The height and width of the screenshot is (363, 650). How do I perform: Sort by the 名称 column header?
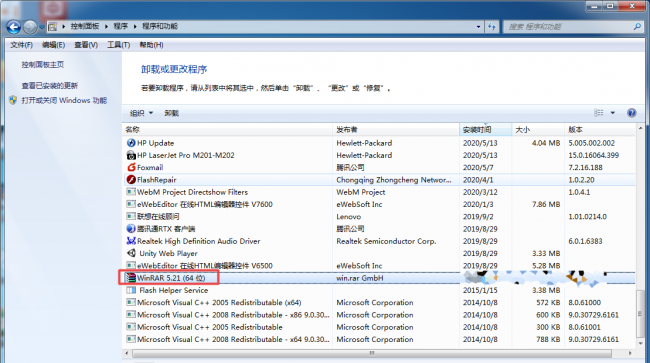click(x=228, y=130)
